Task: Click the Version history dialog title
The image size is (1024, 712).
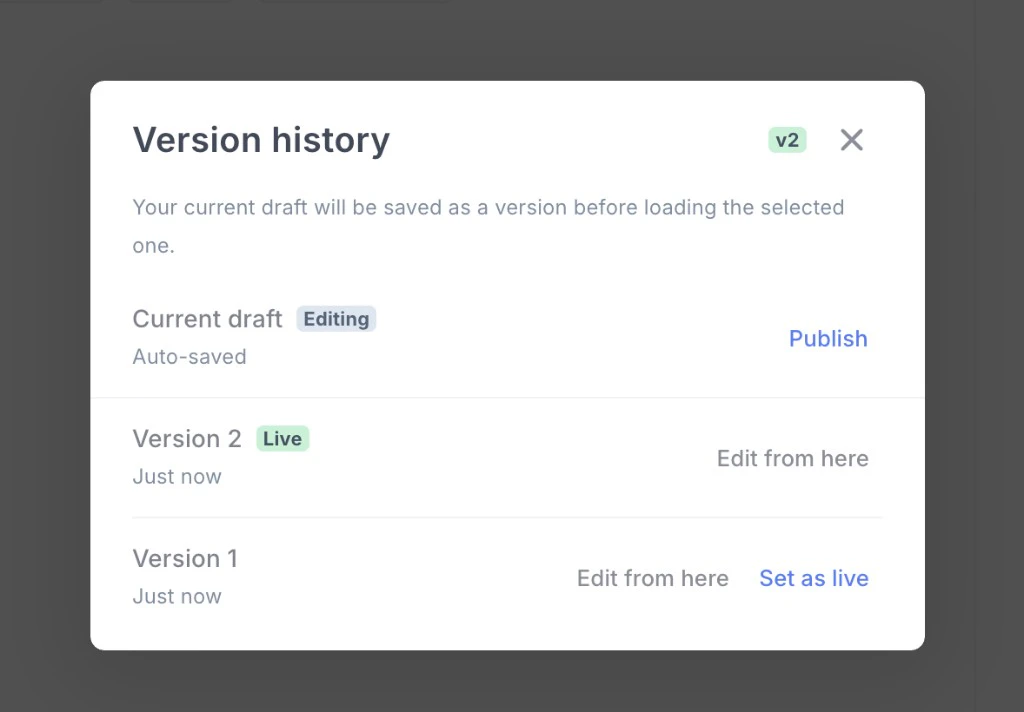Action: (x=261, y=140)
